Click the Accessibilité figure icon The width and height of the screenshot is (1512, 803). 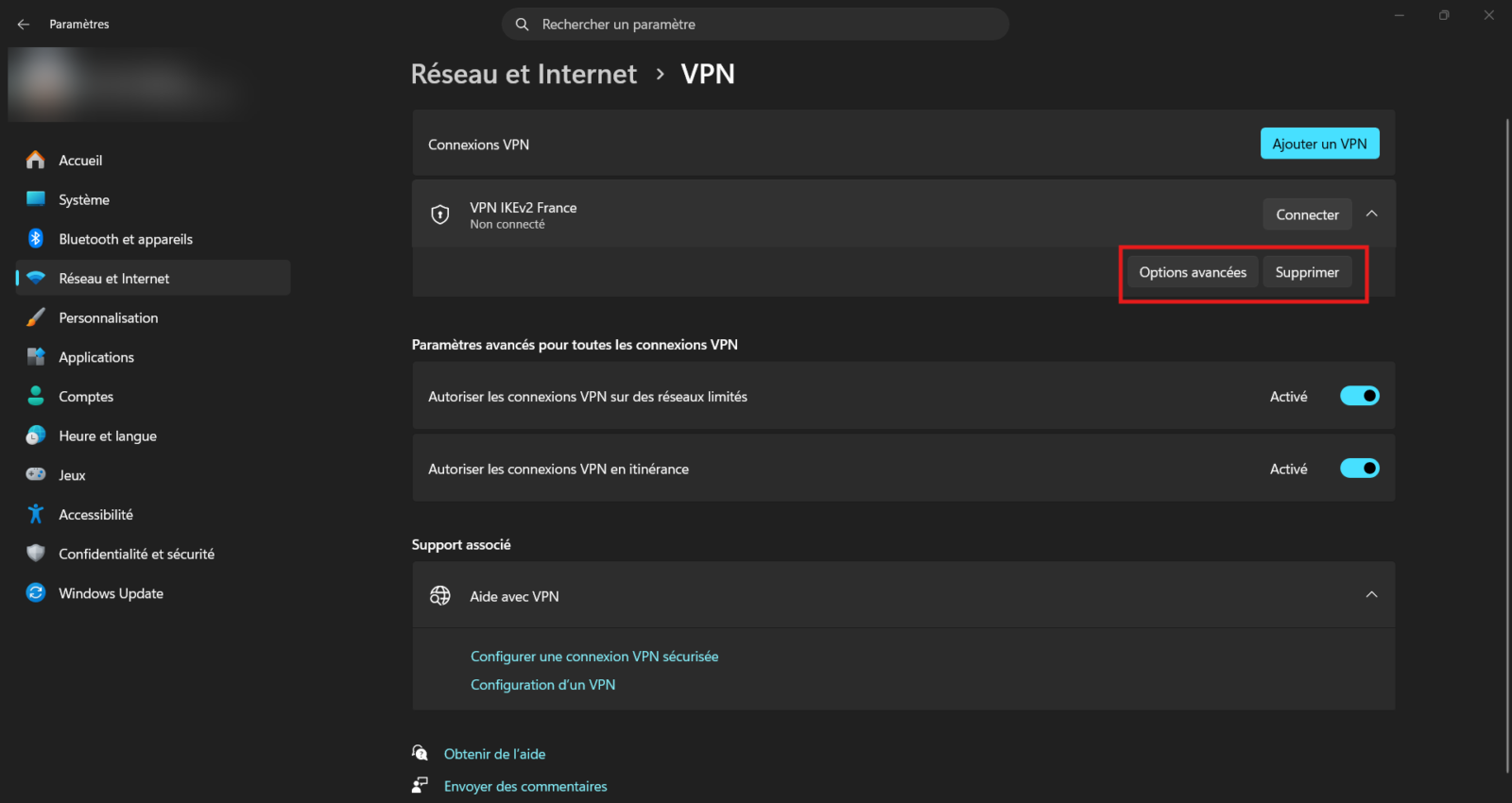(36, 514)
